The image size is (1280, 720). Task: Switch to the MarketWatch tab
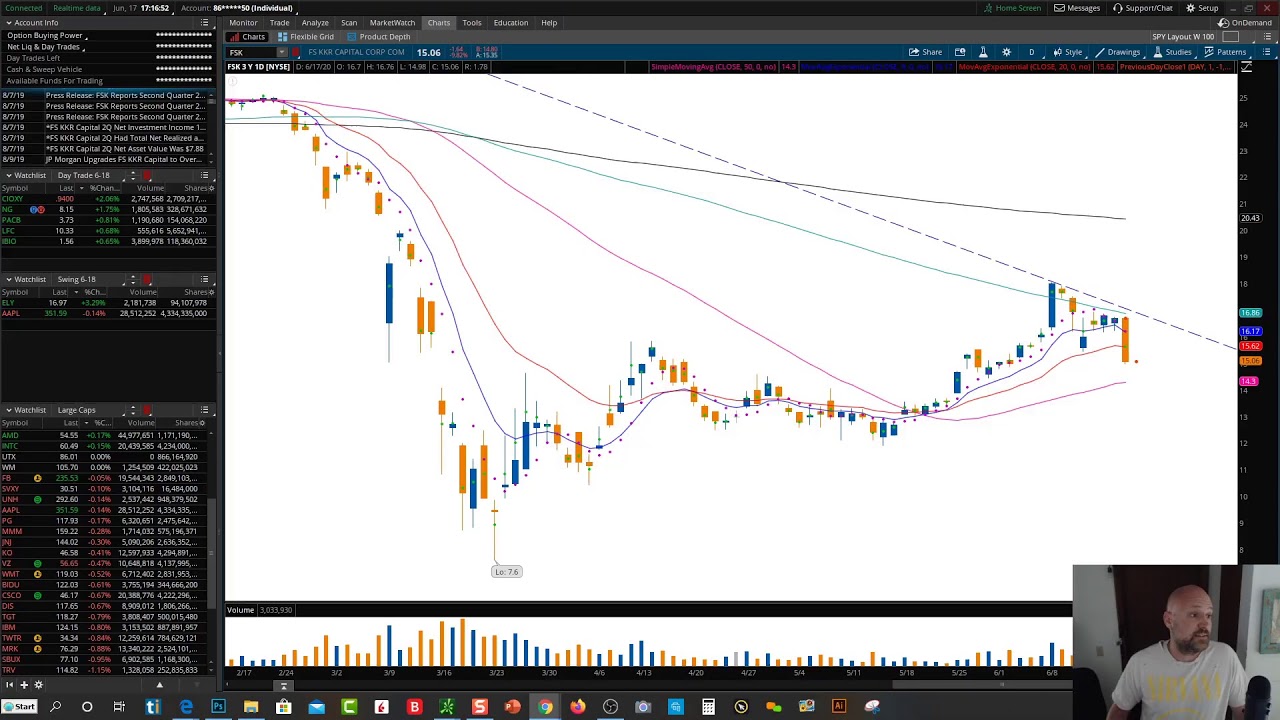(x=392, y=22)
